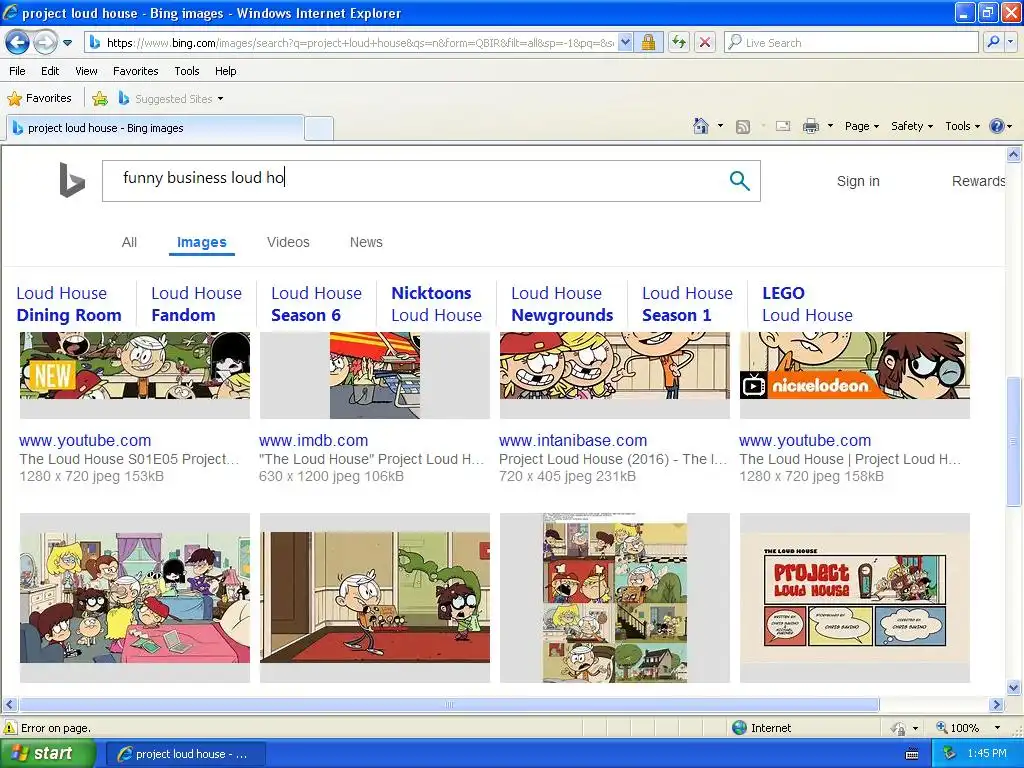Select Nicktoons Loud House suggestion
Screen dimensions: 1024x768
tap(436, 304)
